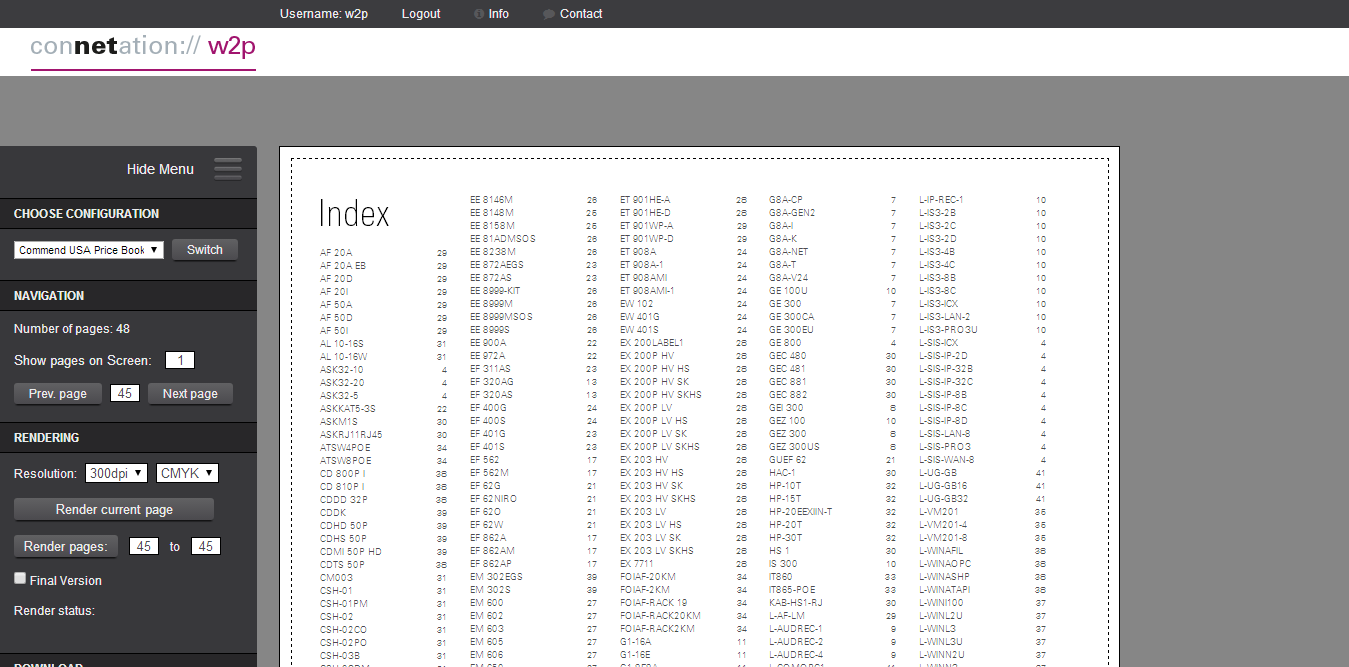1349x667 pixels.
Task: Click the render start page field
Action: (x=144, y=547)
